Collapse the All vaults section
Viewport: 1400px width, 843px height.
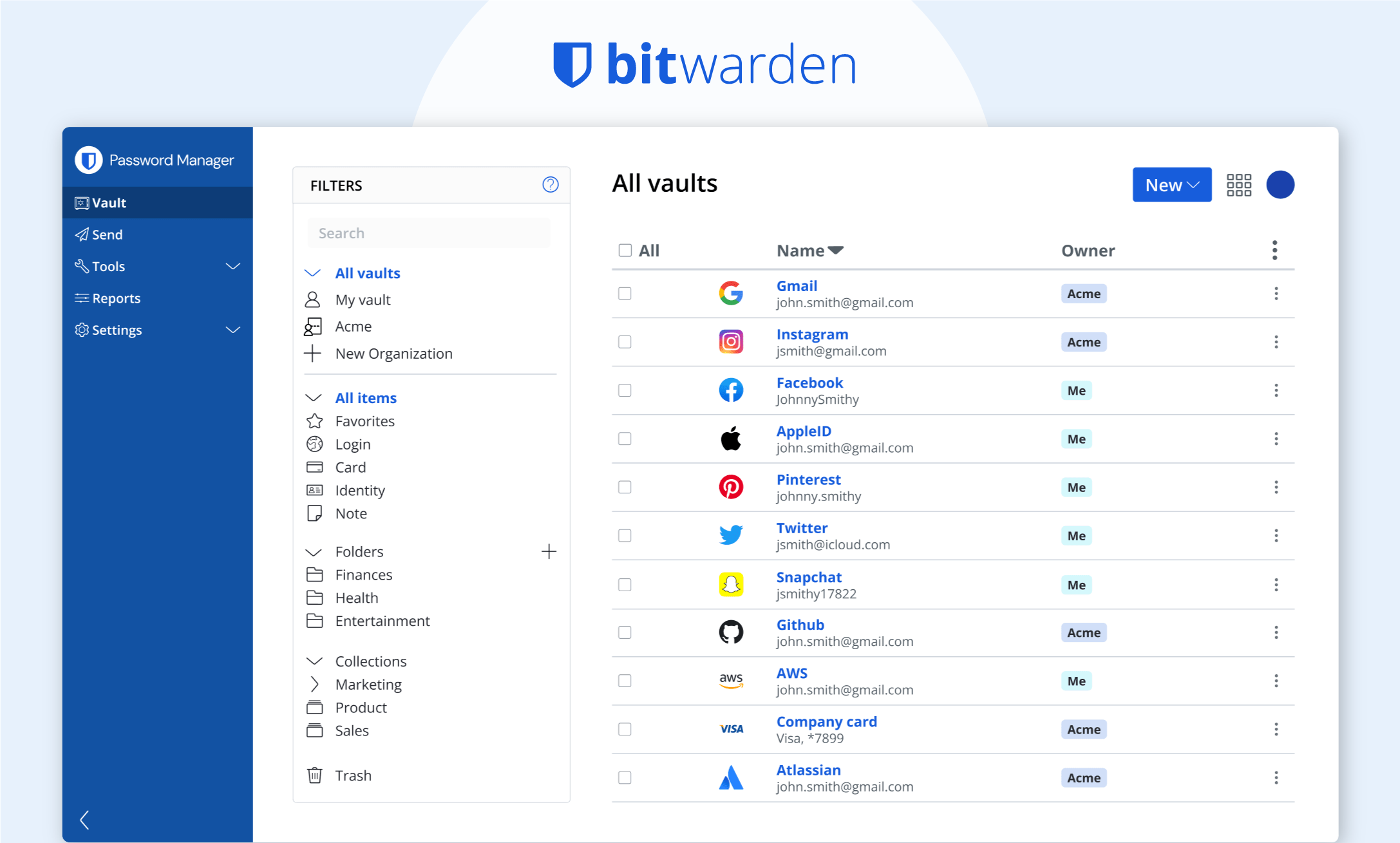tap(314, 272)
